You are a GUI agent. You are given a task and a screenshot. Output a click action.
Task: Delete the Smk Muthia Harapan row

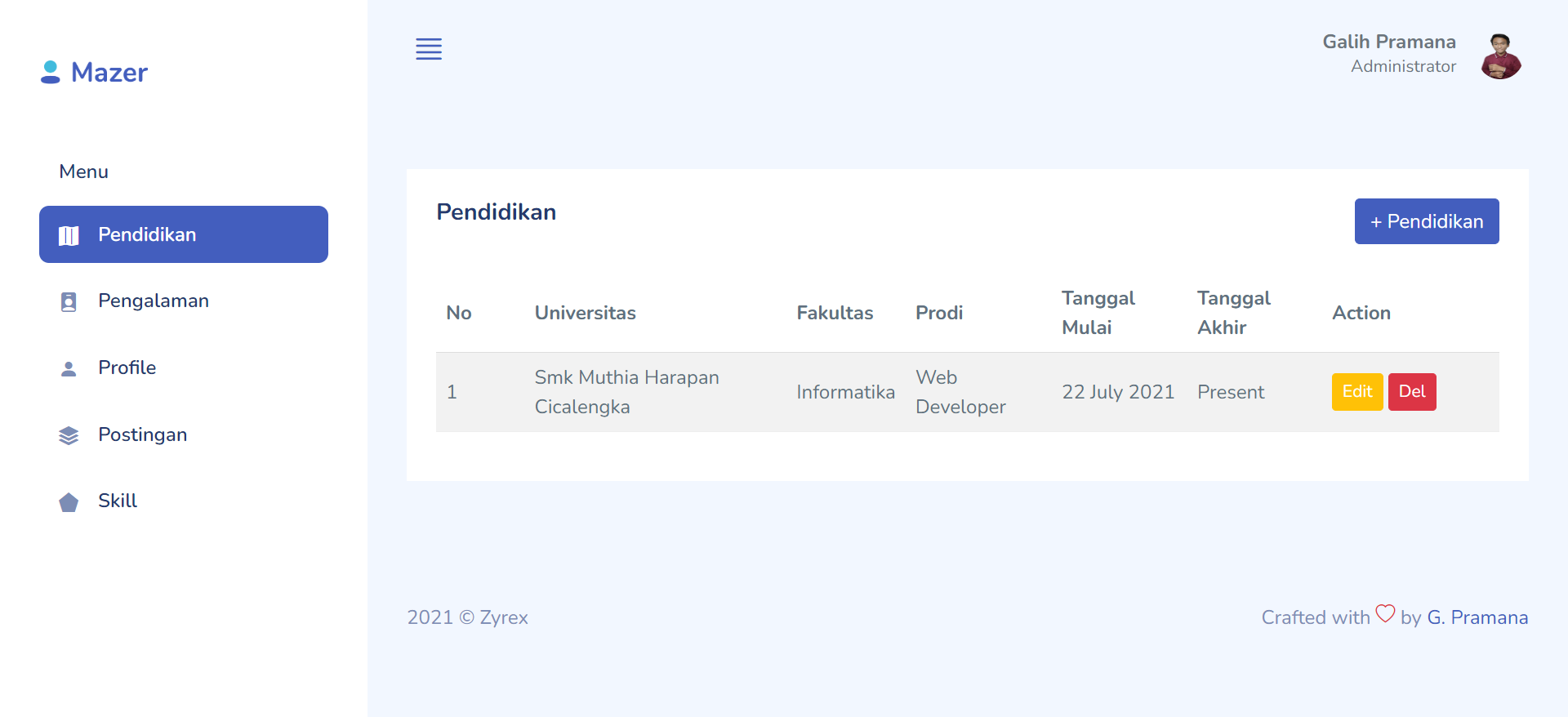pyautogui.click(x=1412, y=392)
